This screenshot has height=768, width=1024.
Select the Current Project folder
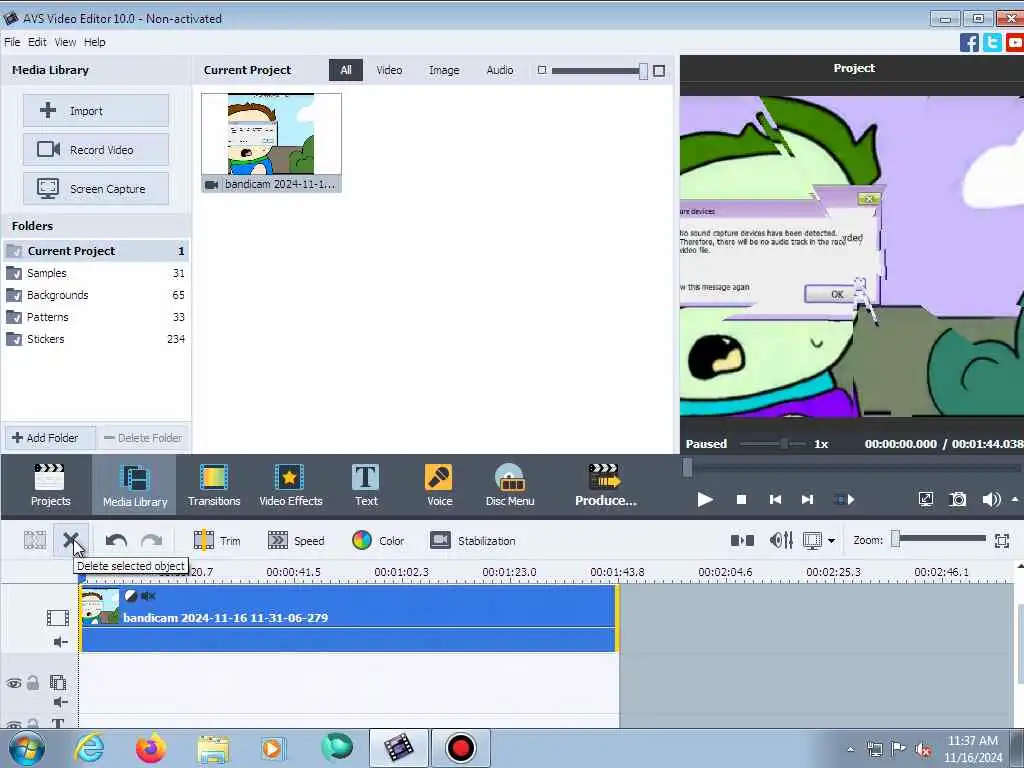[96, 251]
